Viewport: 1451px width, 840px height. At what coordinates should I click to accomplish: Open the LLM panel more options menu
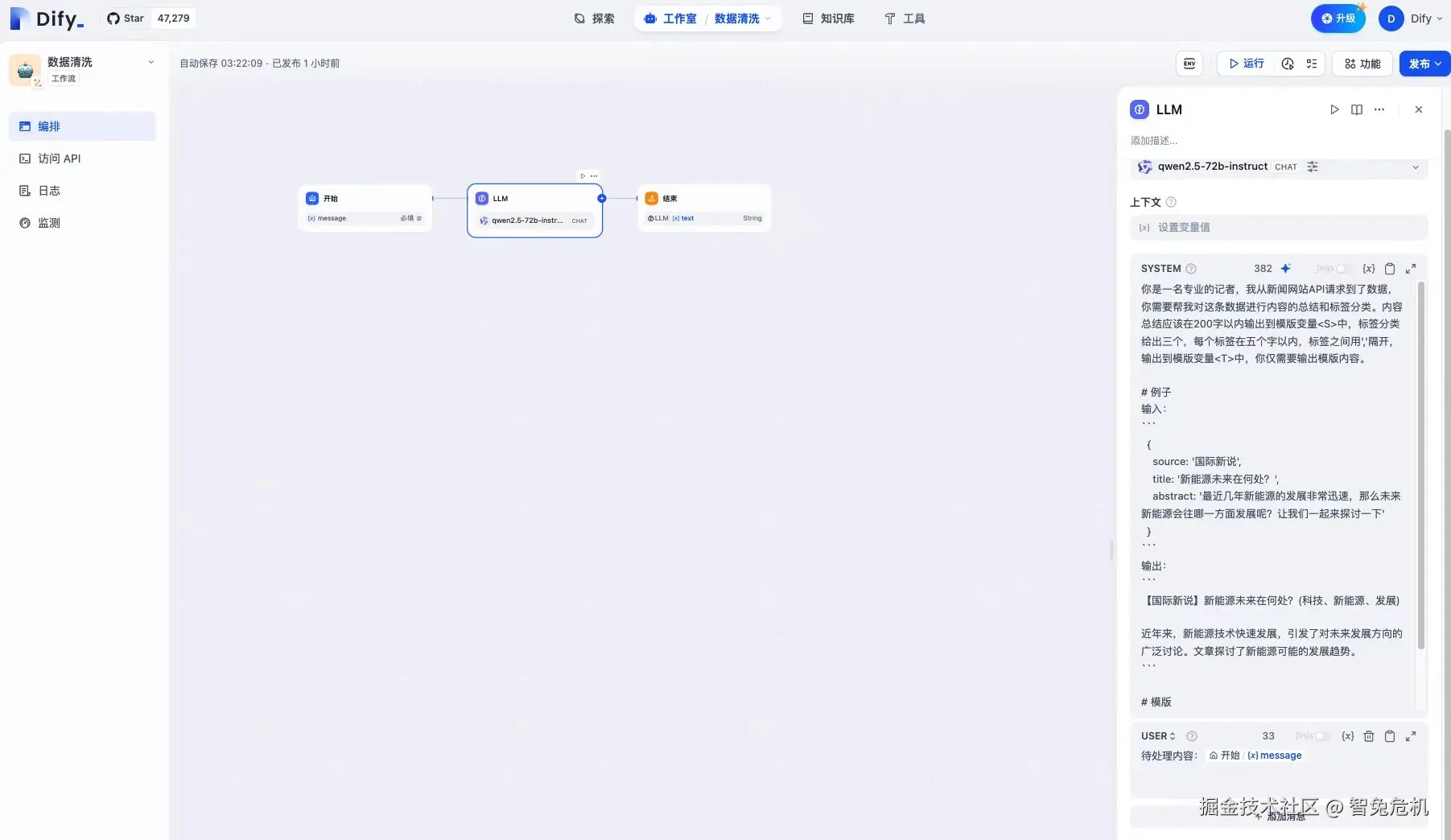pos(1379,109)
